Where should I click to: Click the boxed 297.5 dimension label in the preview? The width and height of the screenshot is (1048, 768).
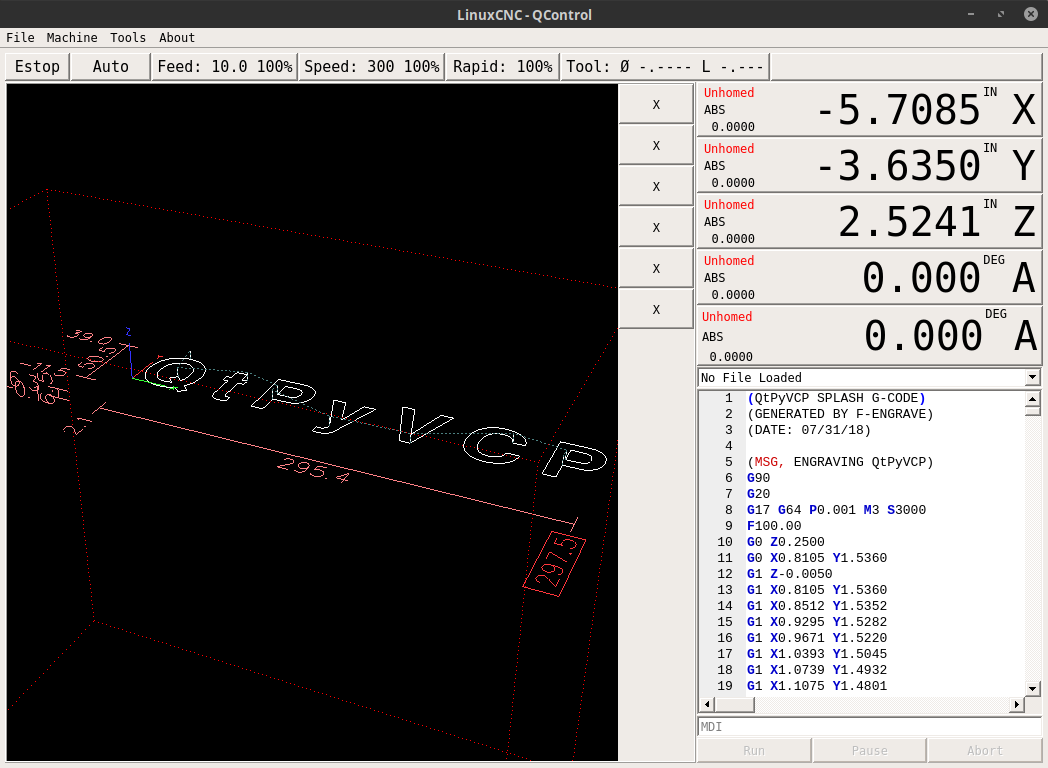(x=555, y=564)
